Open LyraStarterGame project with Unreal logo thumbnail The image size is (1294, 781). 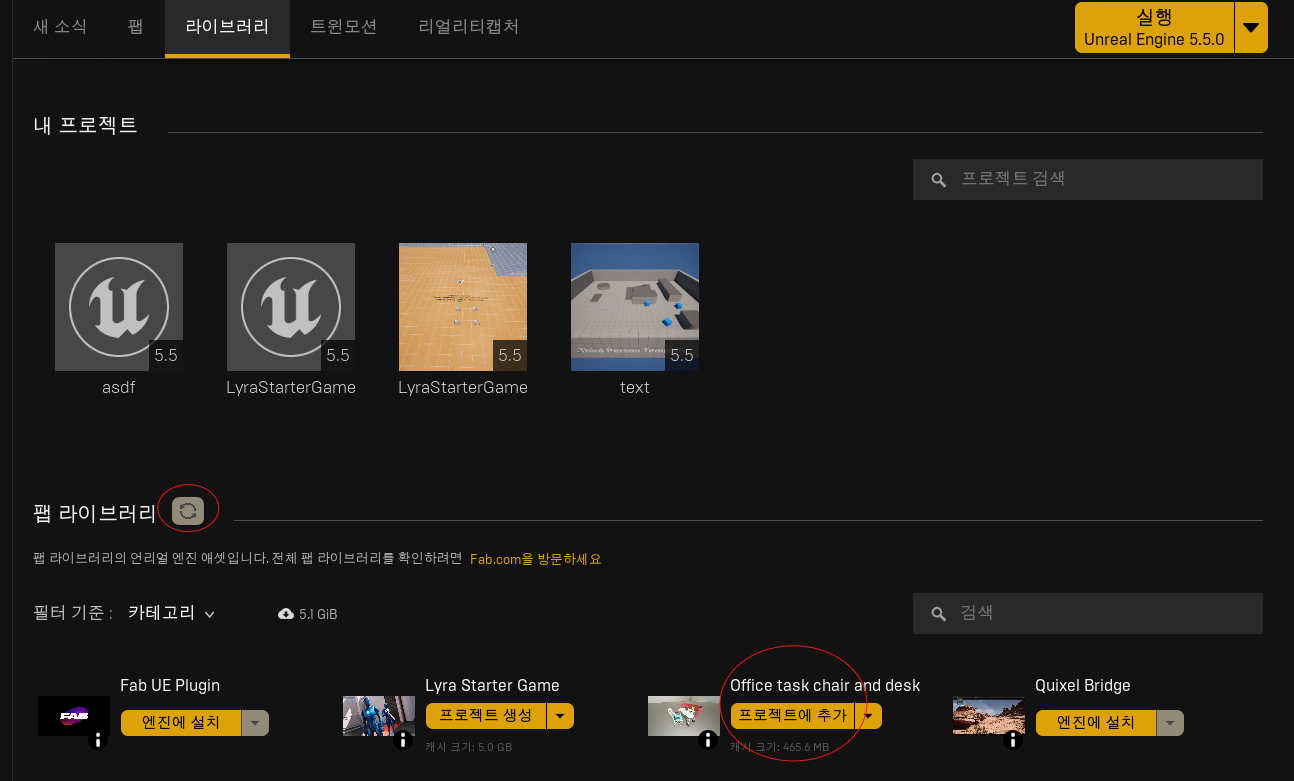tap(291, 307)
